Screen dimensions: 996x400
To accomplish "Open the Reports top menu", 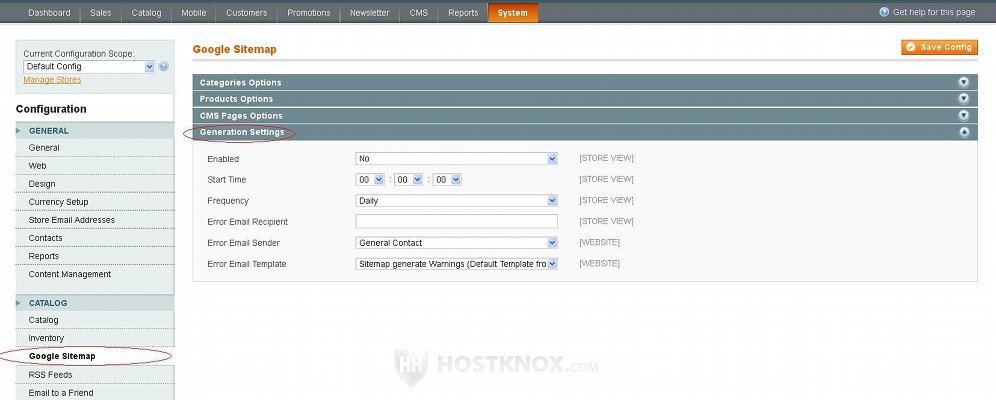I will (462, 13).
